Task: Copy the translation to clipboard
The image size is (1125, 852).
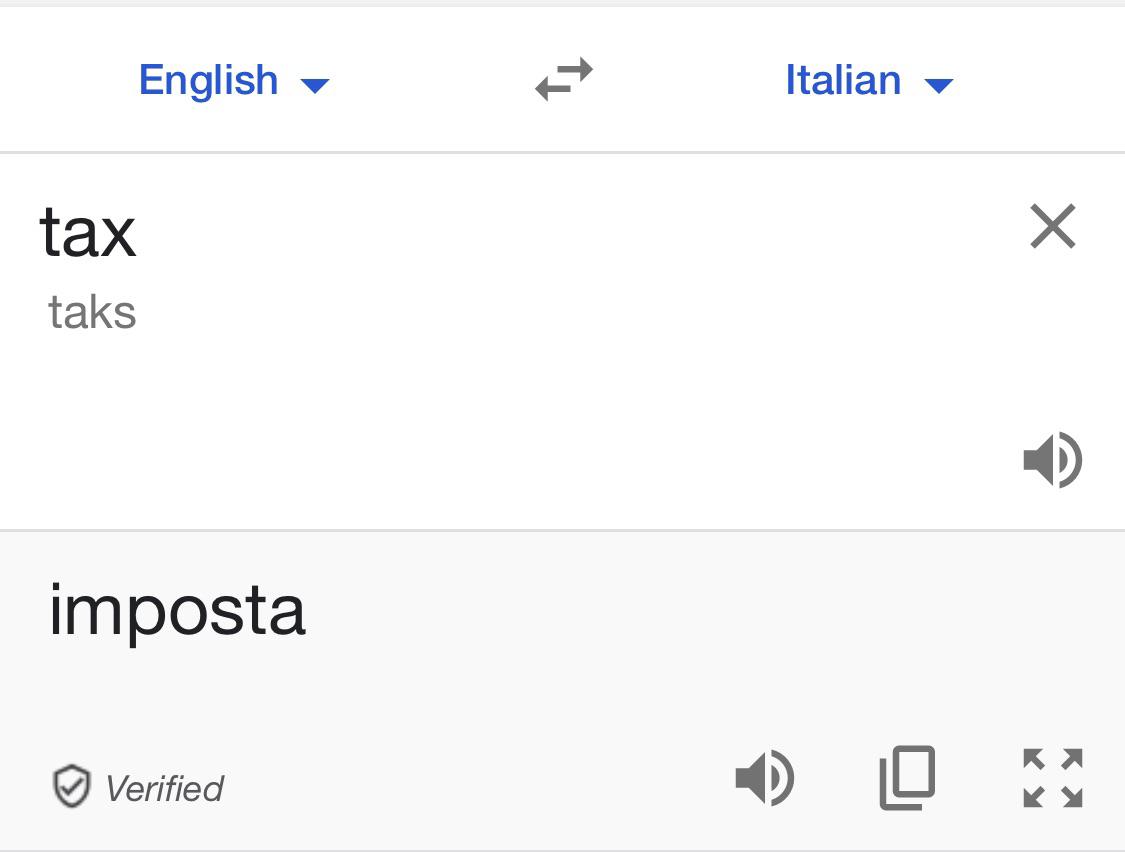Action: pos(907,778)
